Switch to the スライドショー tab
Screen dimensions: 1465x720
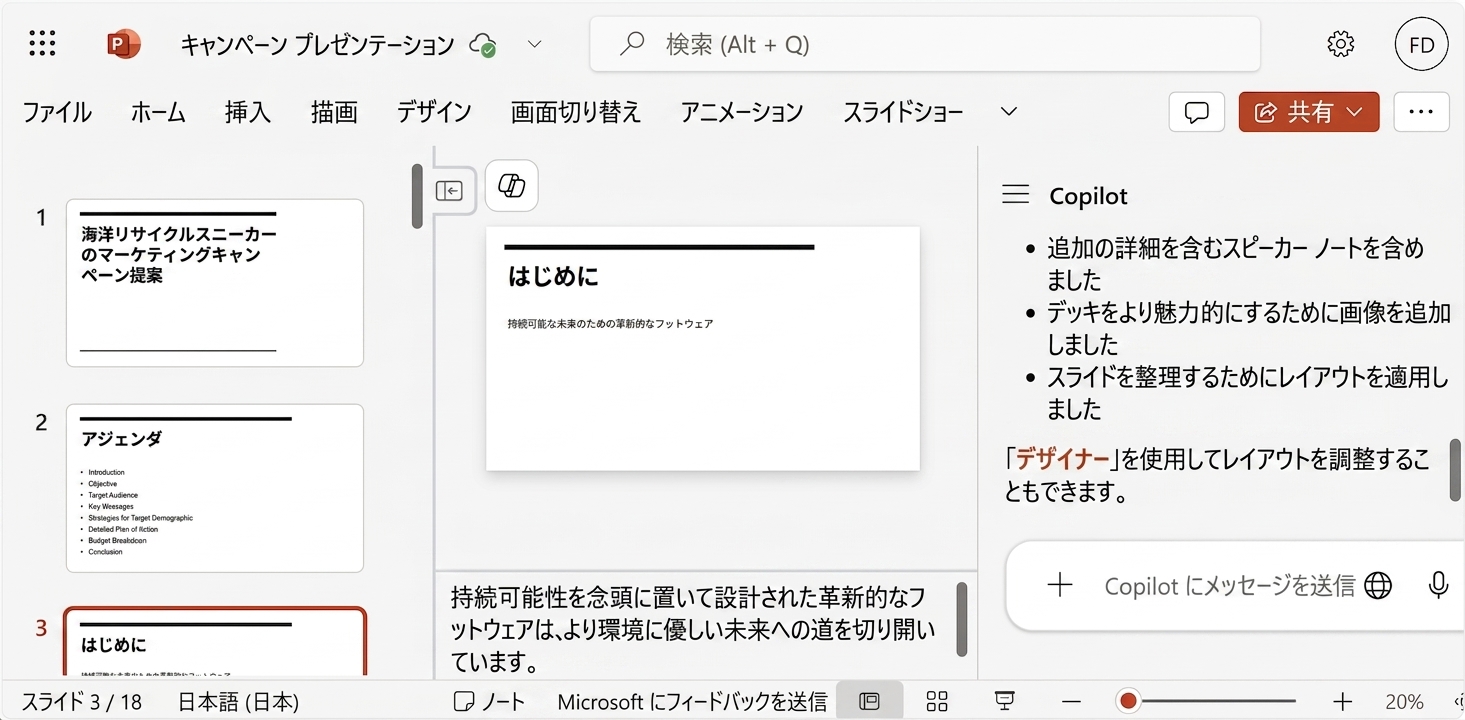tap(903, 112)
